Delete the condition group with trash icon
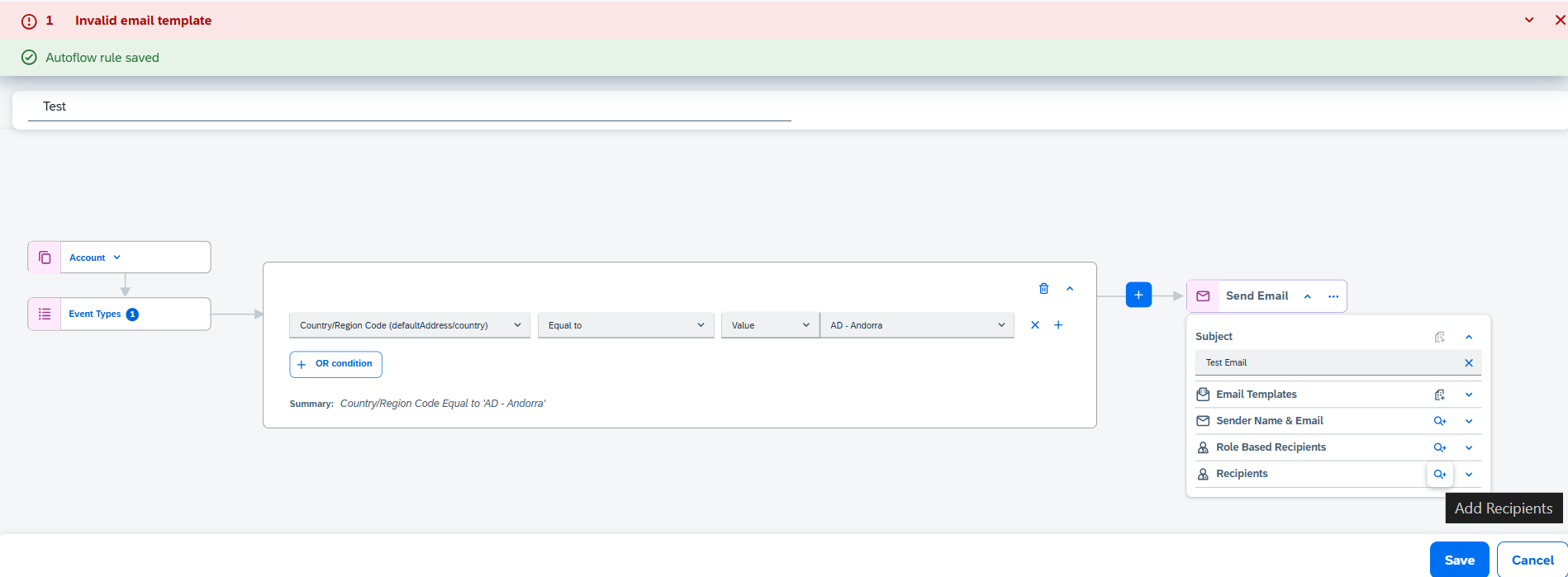The width and height of the screenshot is (1568, 577). (1043, 288)
